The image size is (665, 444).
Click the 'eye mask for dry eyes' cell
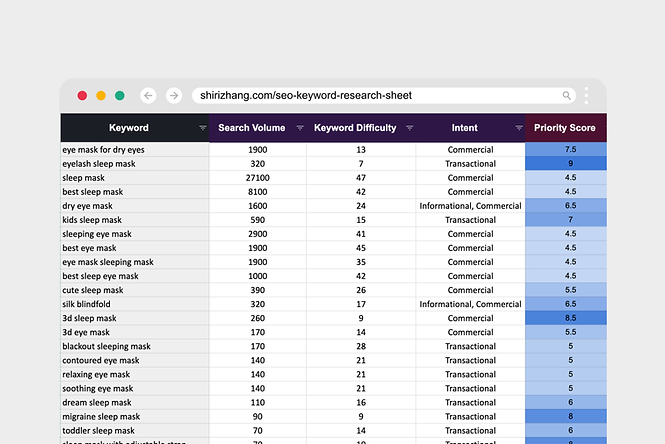tap(134, 150)
